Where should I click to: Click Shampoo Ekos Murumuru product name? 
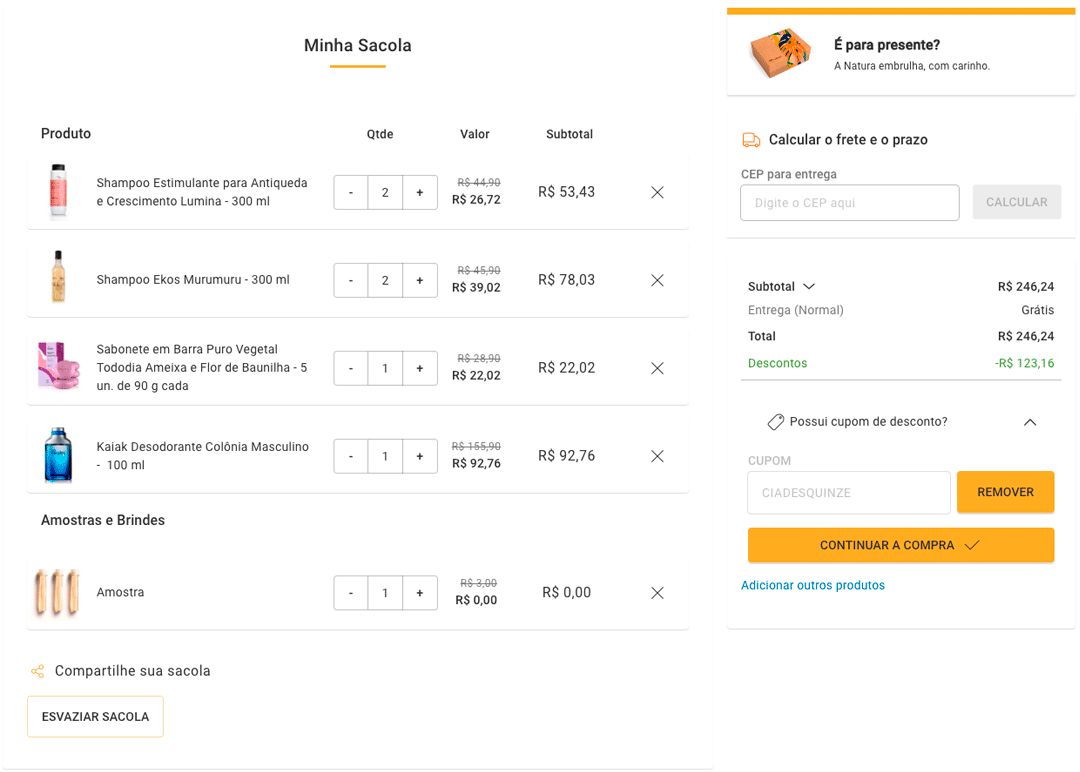coord(193,280)
